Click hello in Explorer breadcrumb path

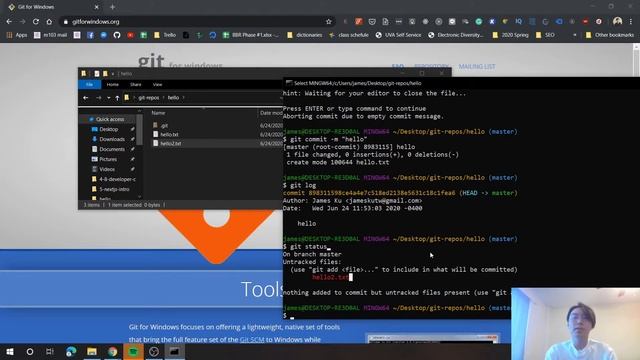click(x=173, y=98)
